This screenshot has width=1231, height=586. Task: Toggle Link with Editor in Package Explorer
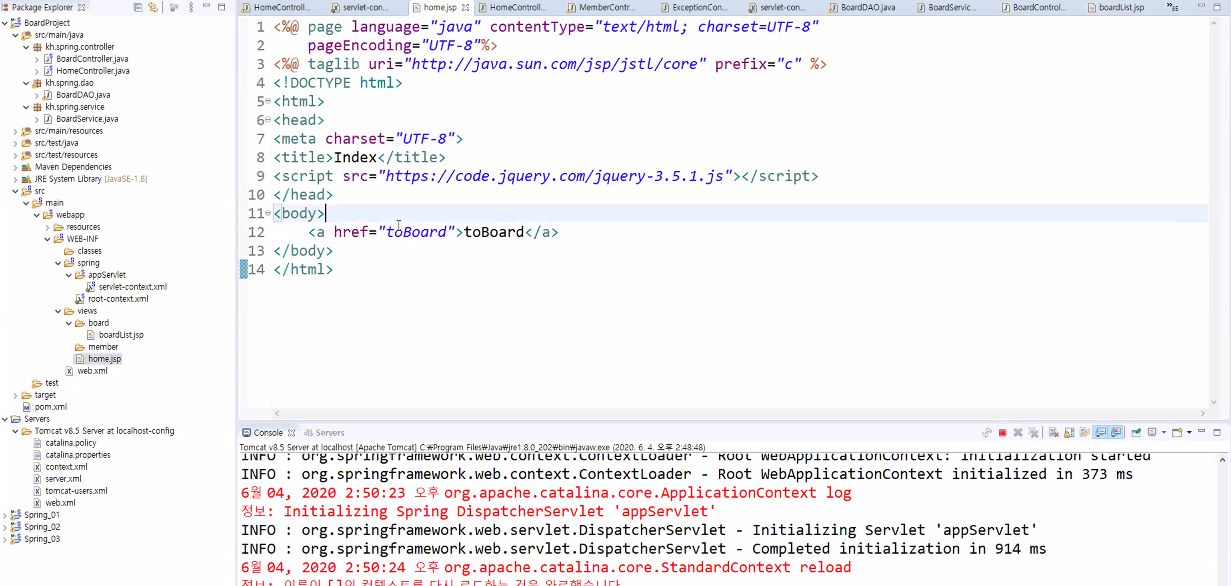tap(153, 7)
